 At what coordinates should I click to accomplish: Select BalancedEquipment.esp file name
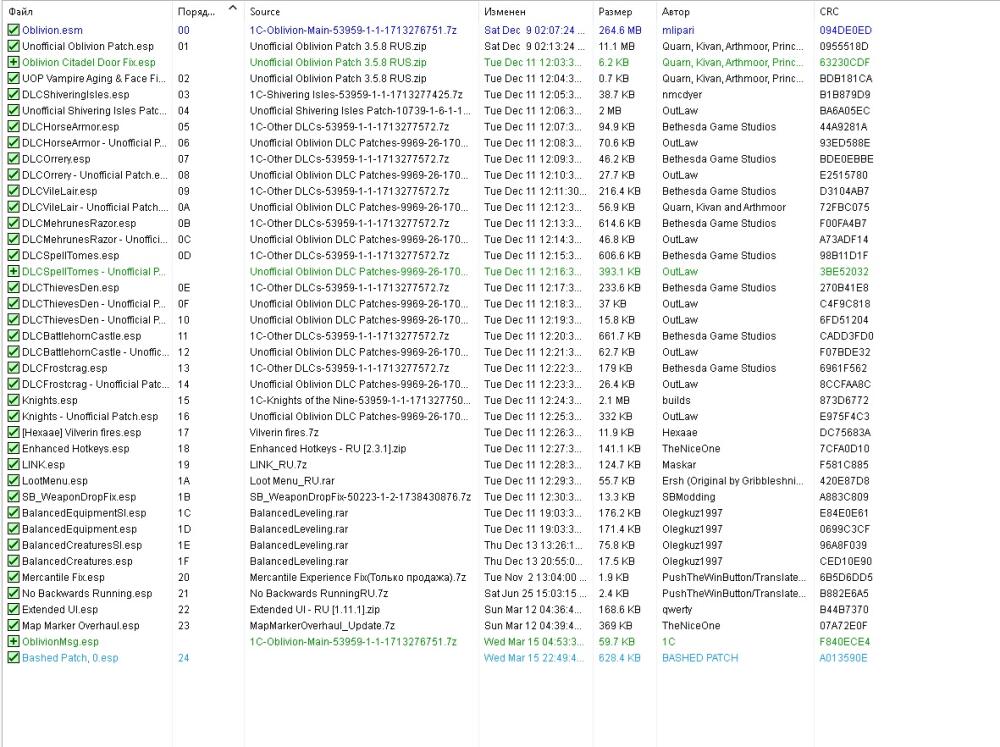pyautogui.click(x=79, y=529)
